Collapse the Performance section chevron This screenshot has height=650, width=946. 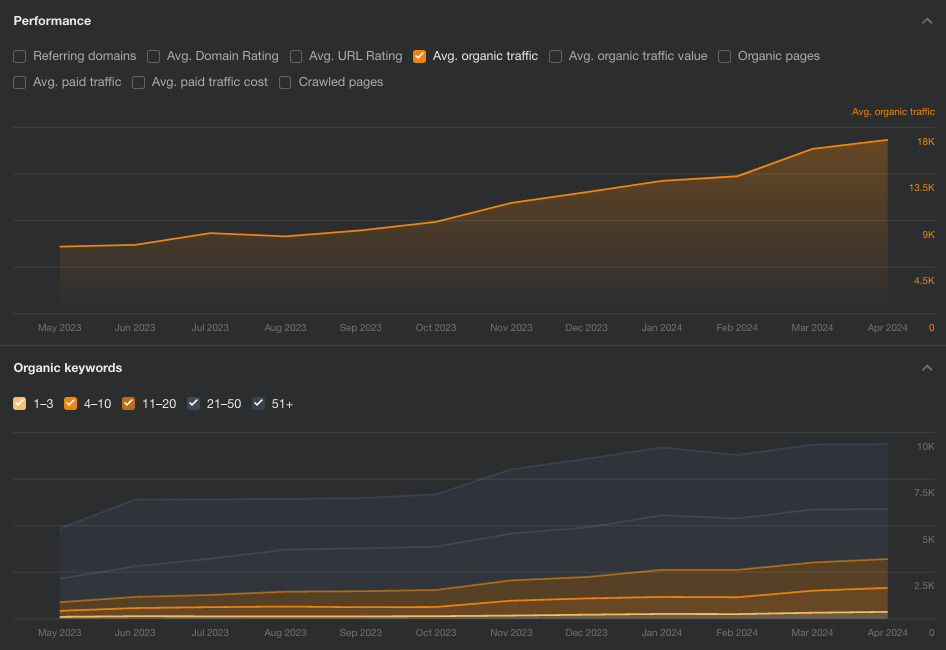point(927,21)
